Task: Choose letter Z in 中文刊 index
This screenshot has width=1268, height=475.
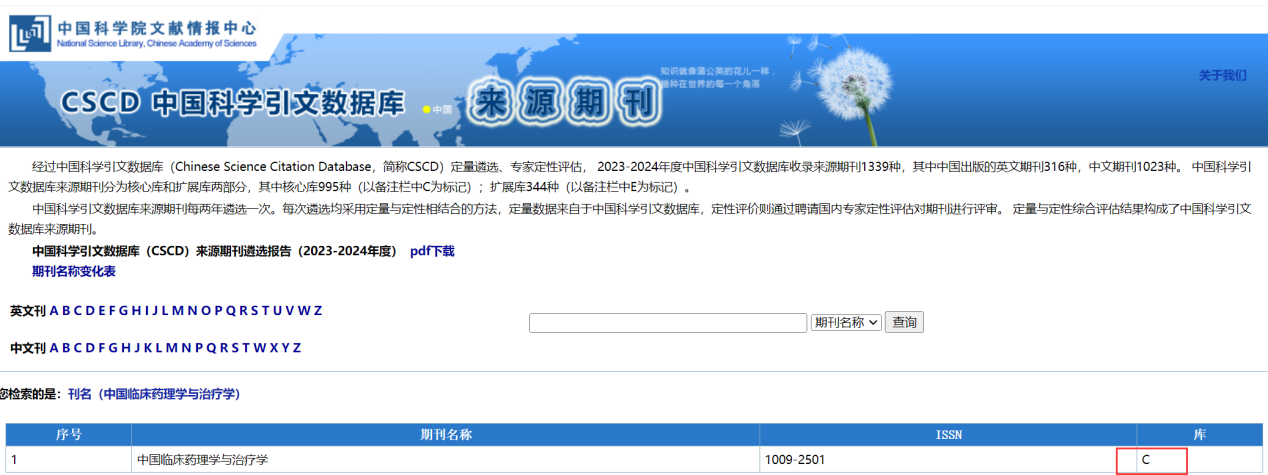Action: point(297,348)
